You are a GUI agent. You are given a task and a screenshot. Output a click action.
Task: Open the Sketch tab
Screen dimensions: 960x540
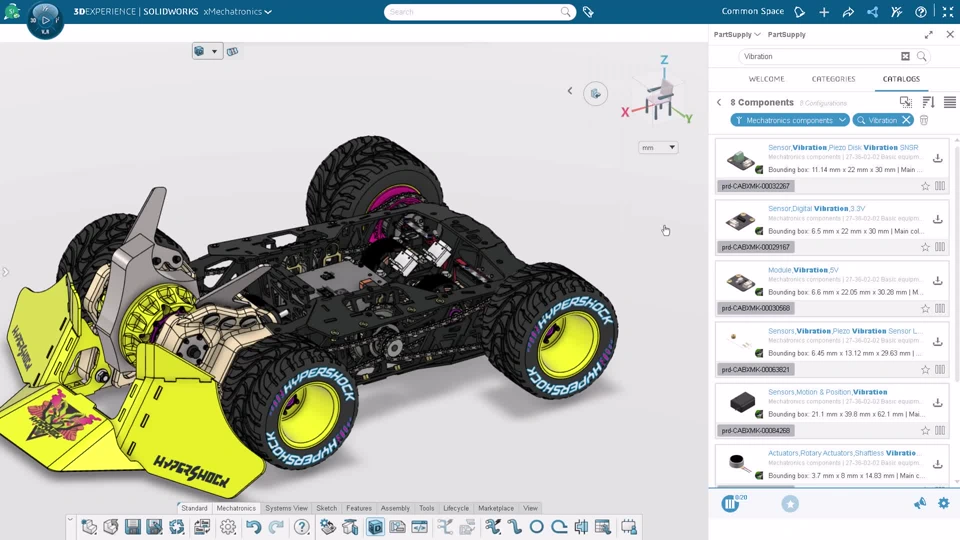326,508
